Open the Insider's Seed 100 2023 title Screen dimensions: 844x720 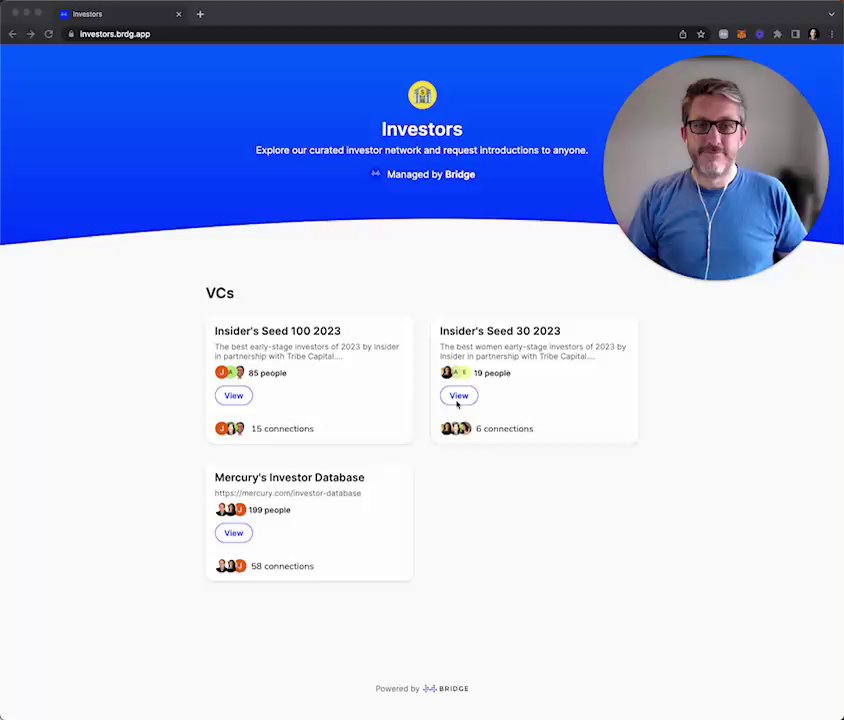click(x=278, y=331)
